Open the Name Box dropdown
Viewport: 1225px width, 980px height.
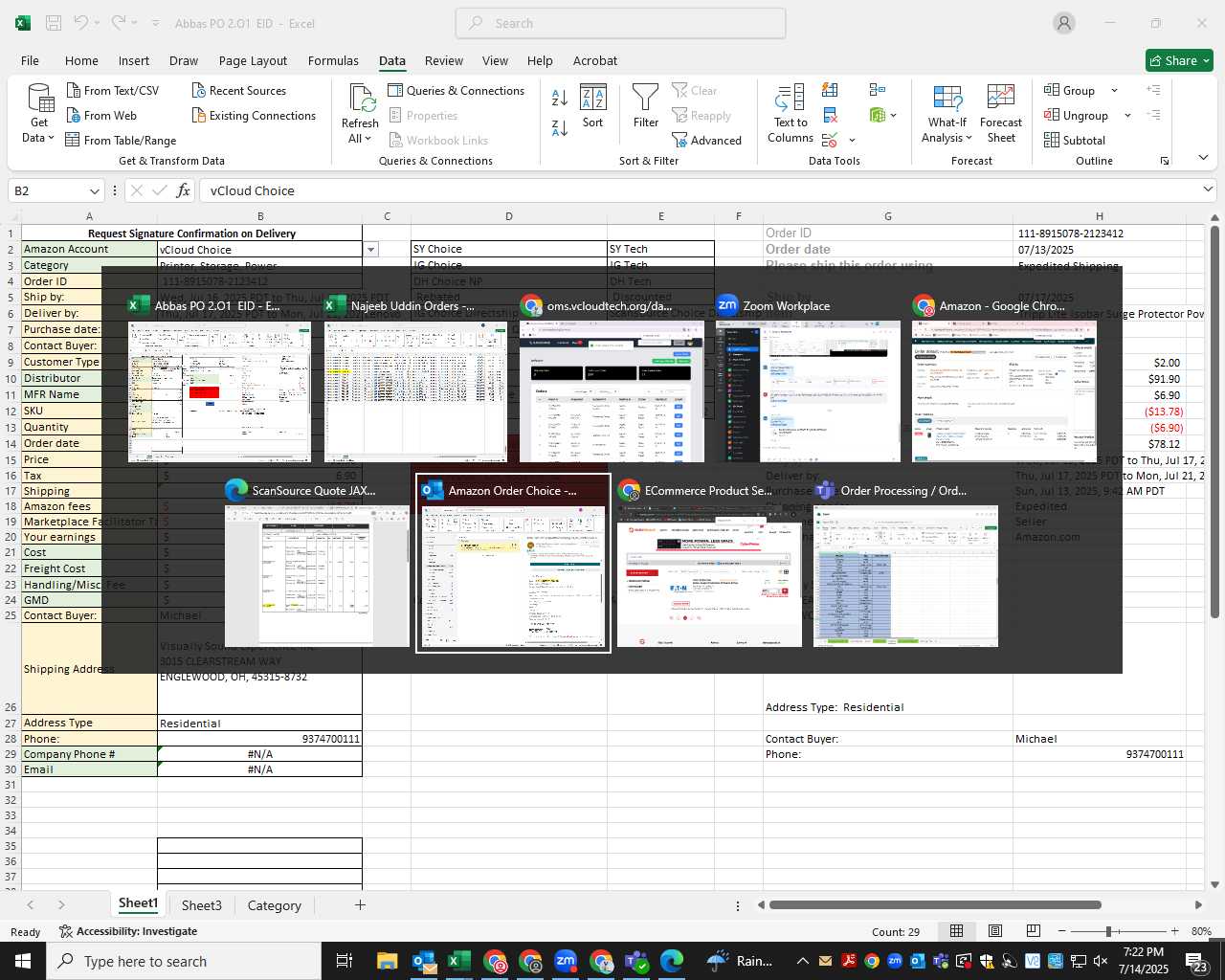tap(94, 190)
